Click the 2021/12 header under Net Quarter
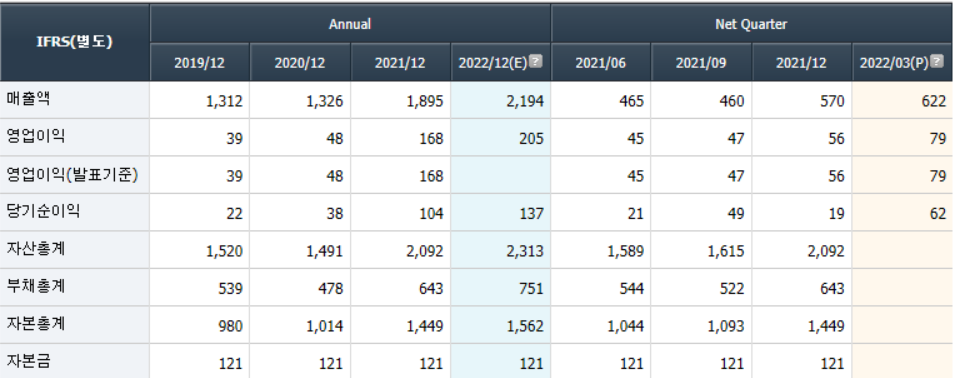This screenshot has height=378, width=953. pos(802,63)
